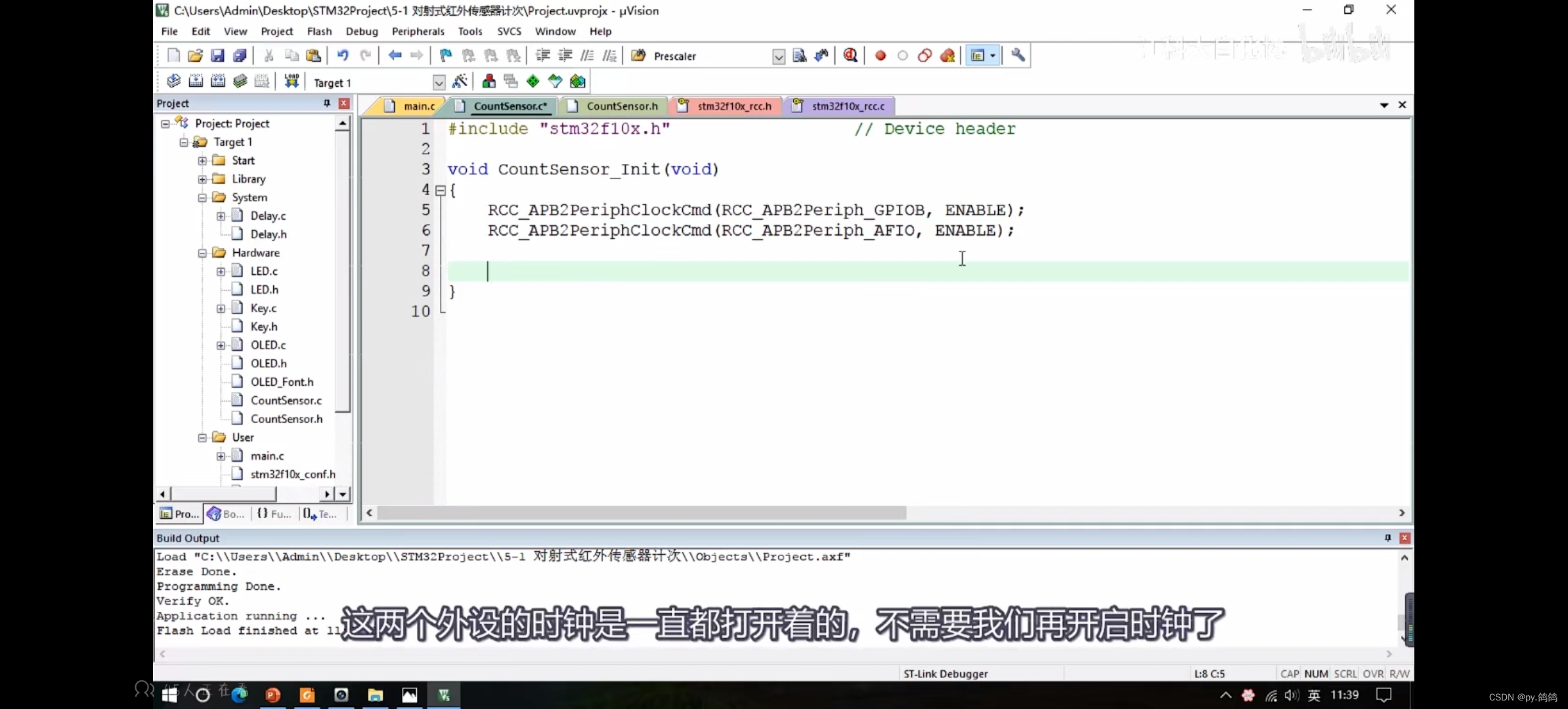
Task: Open Pack Installer icon
Action: pyautogui.click(x=578, y=81)
